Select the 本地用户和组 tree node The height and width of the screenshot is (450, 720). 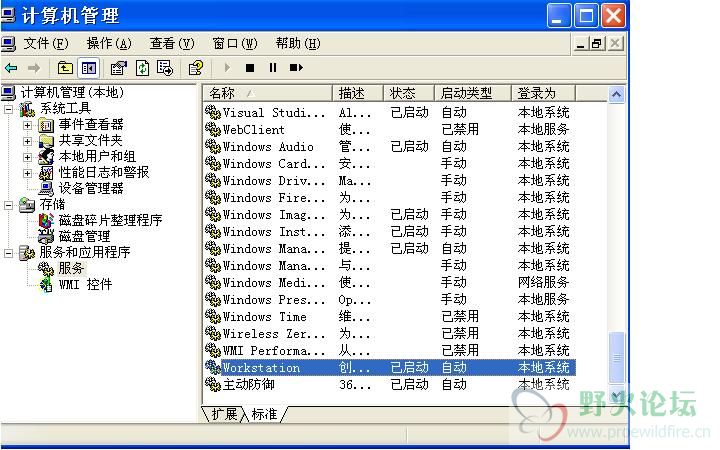[x=97, y=157]
